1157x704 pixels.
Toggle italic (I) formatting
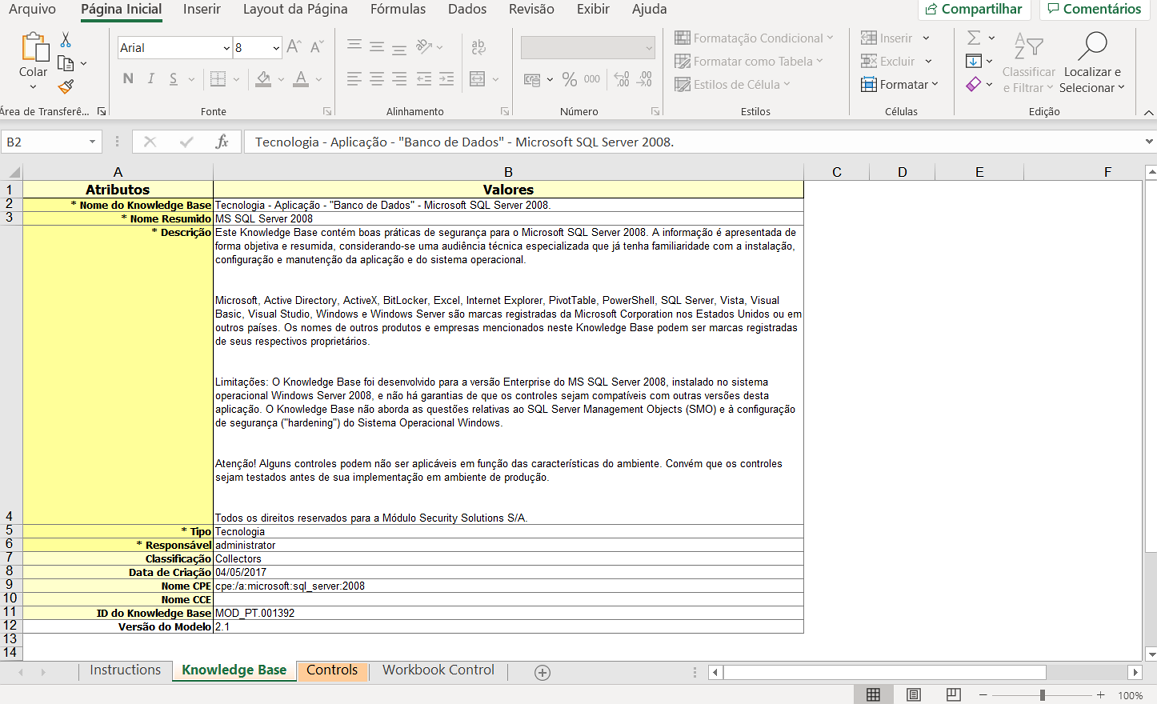[x=151, y=79]
